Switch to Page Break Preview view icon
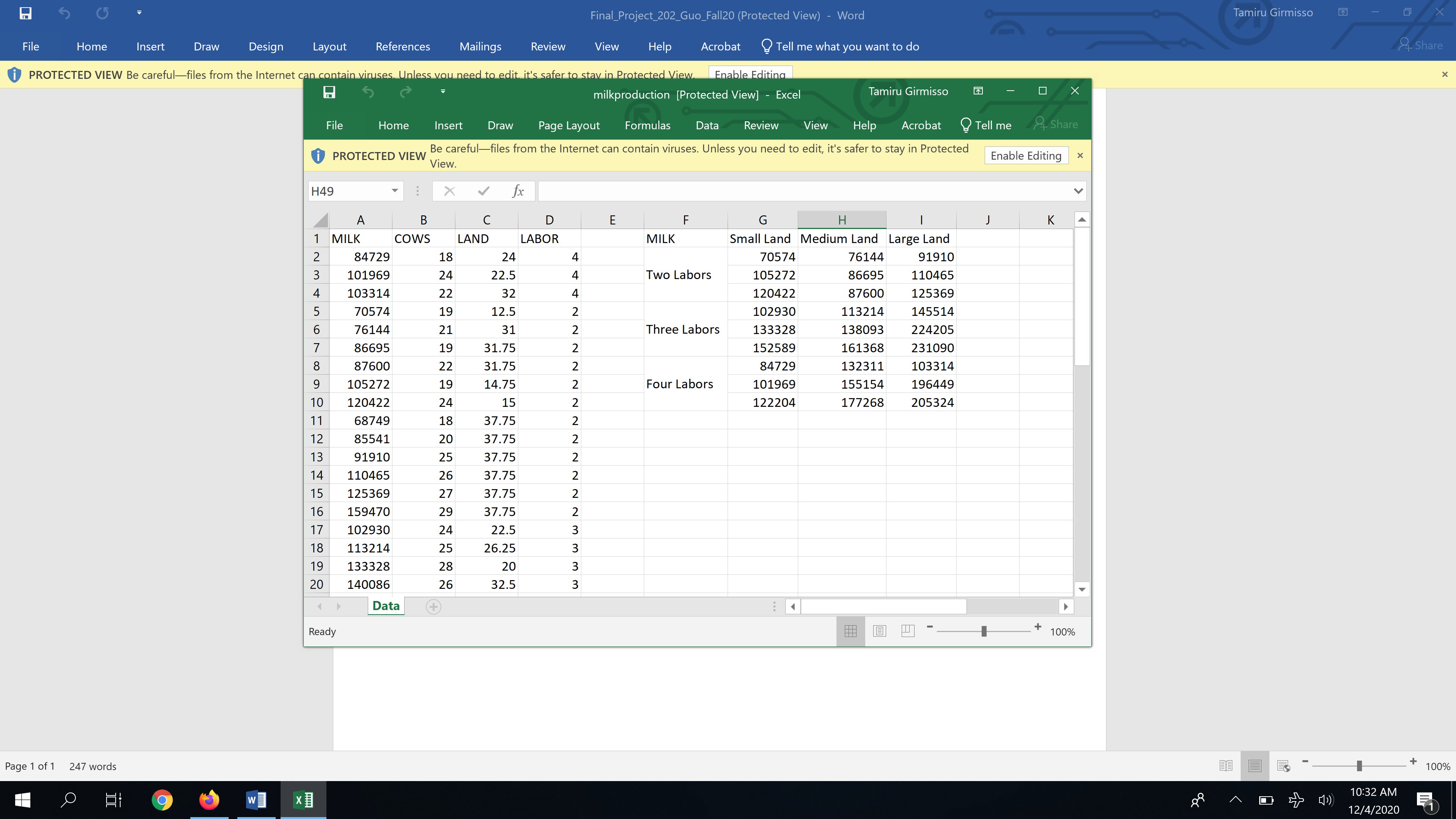1456x819 pixels. pyautogui.click(x=908, y=631)
